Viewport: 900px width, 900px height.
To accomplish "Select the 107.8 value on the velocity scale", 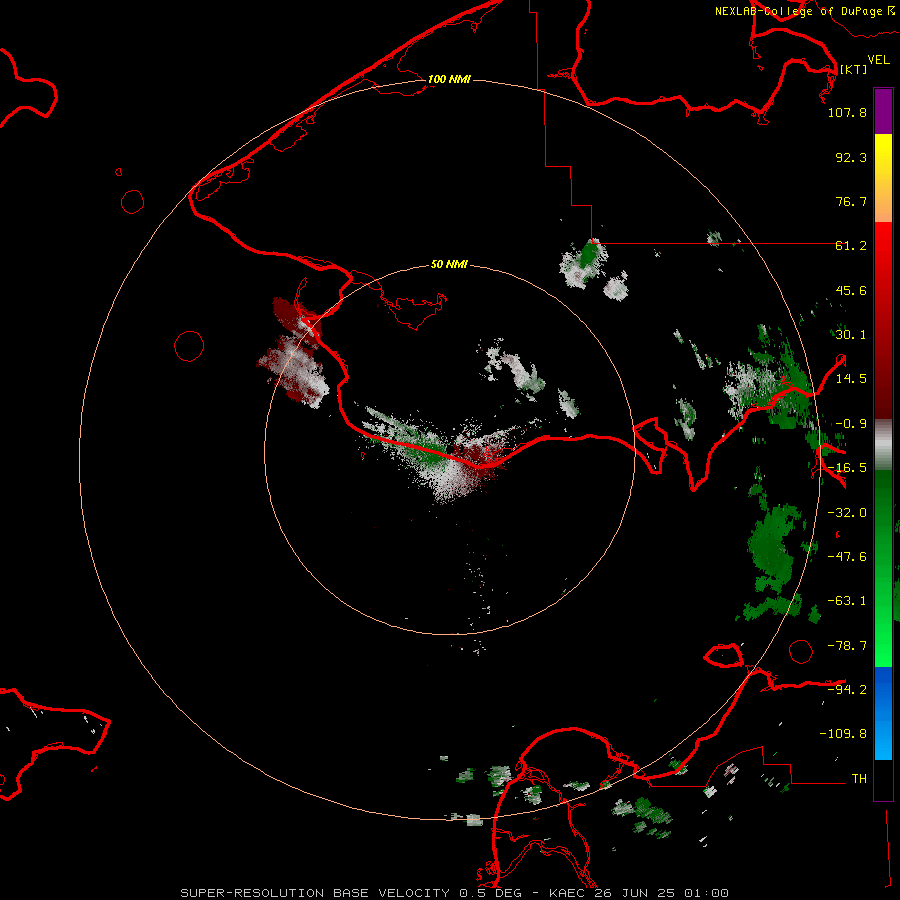I will (847, 112).
